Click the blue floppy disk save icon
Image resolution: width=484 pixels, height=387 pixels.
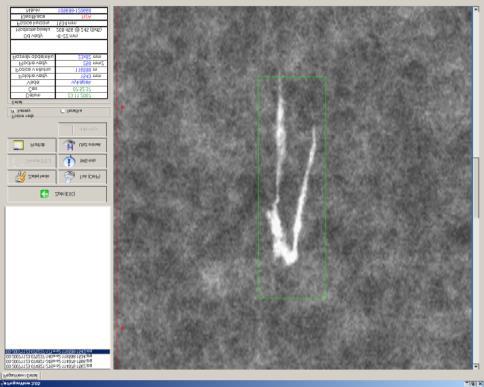[69, 146]
